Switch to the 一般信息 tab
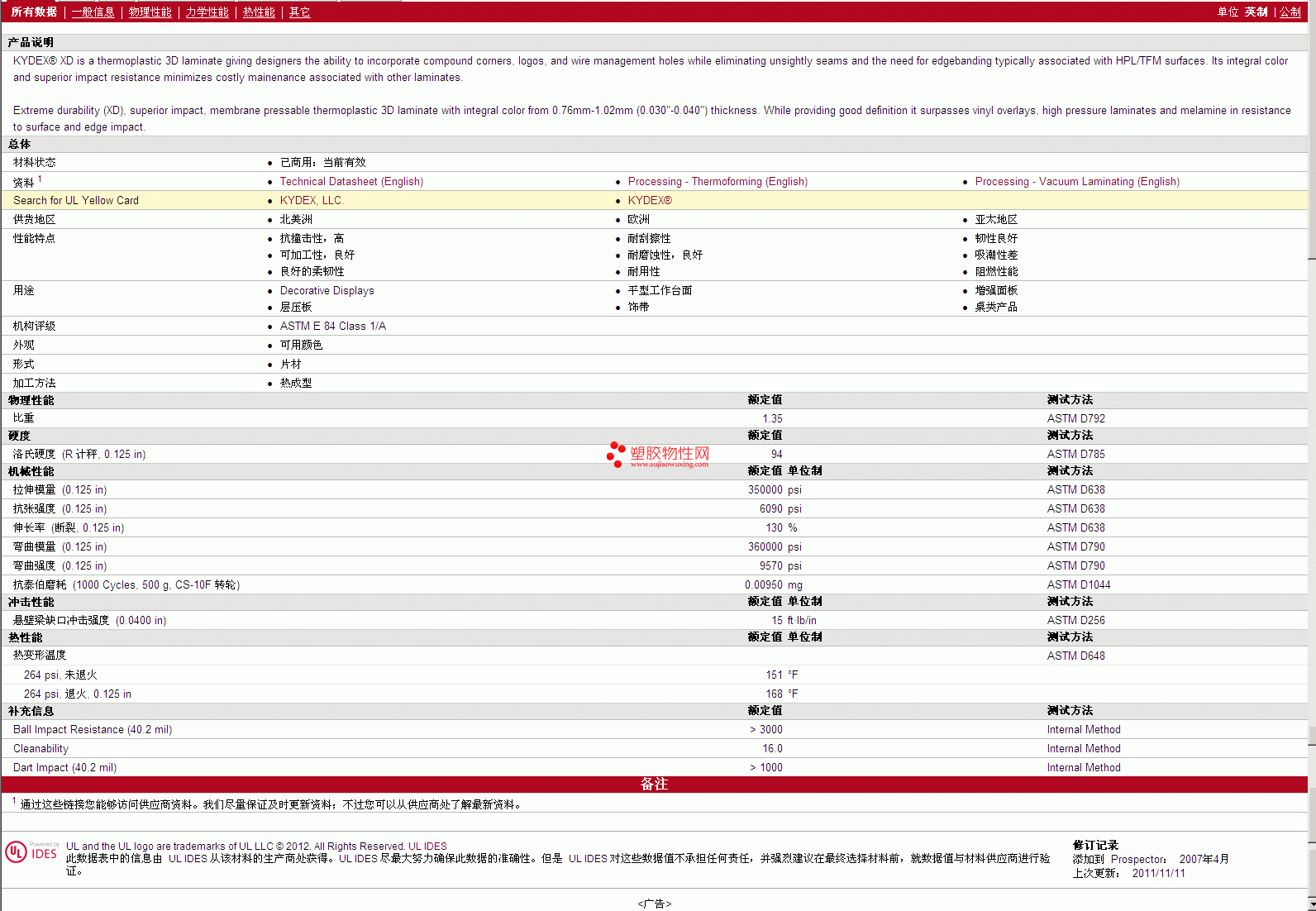The image size is (1316, 911). click(93, 12)
